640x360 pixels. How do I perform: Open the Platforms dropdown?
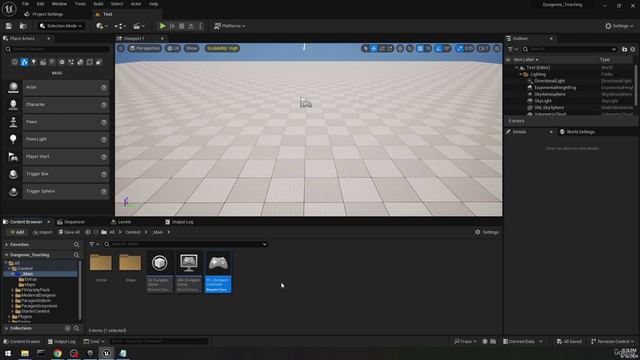coord(230,26)
